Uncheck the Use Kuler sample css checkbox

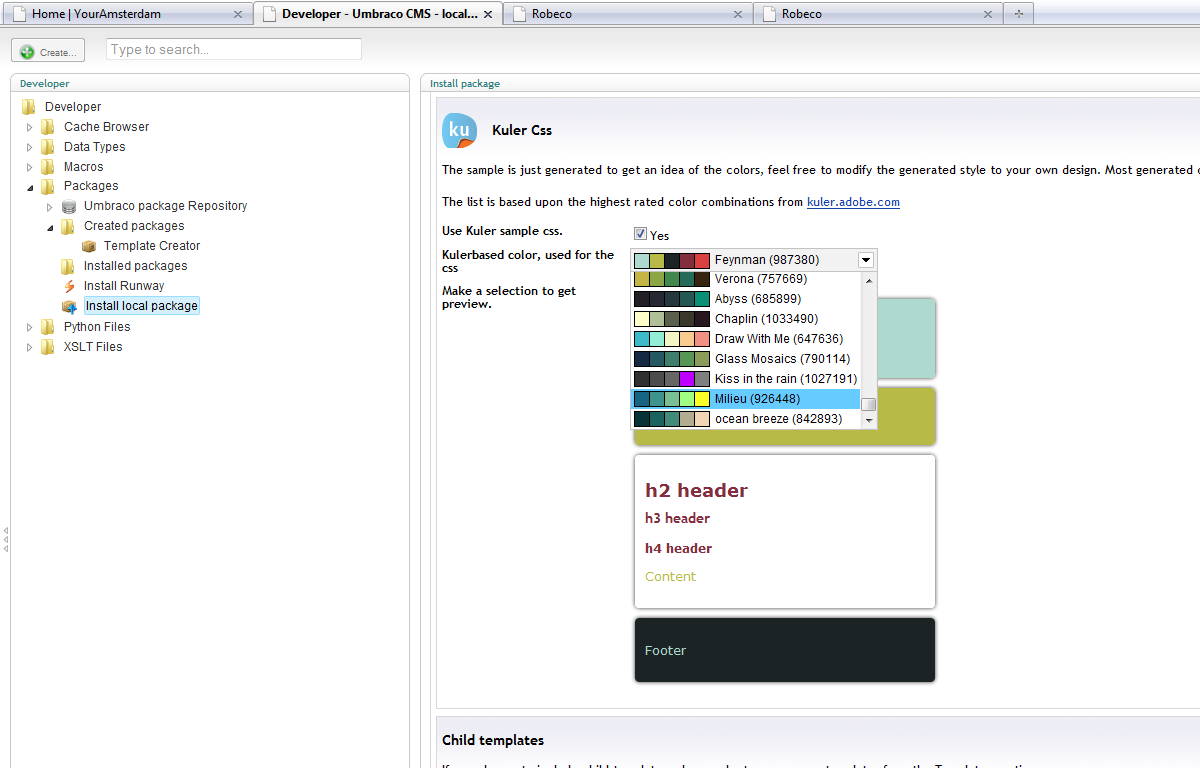tap(640, 234)
